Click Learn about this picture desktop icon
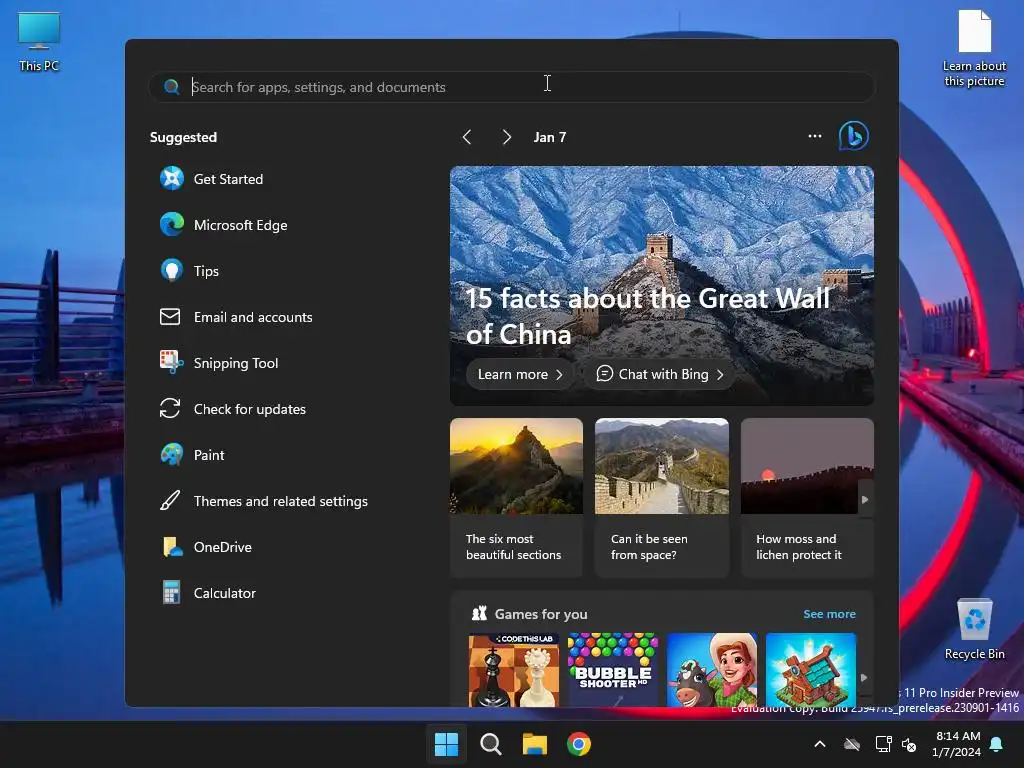Screen dimensions: 1024x768 pos(974,48)
